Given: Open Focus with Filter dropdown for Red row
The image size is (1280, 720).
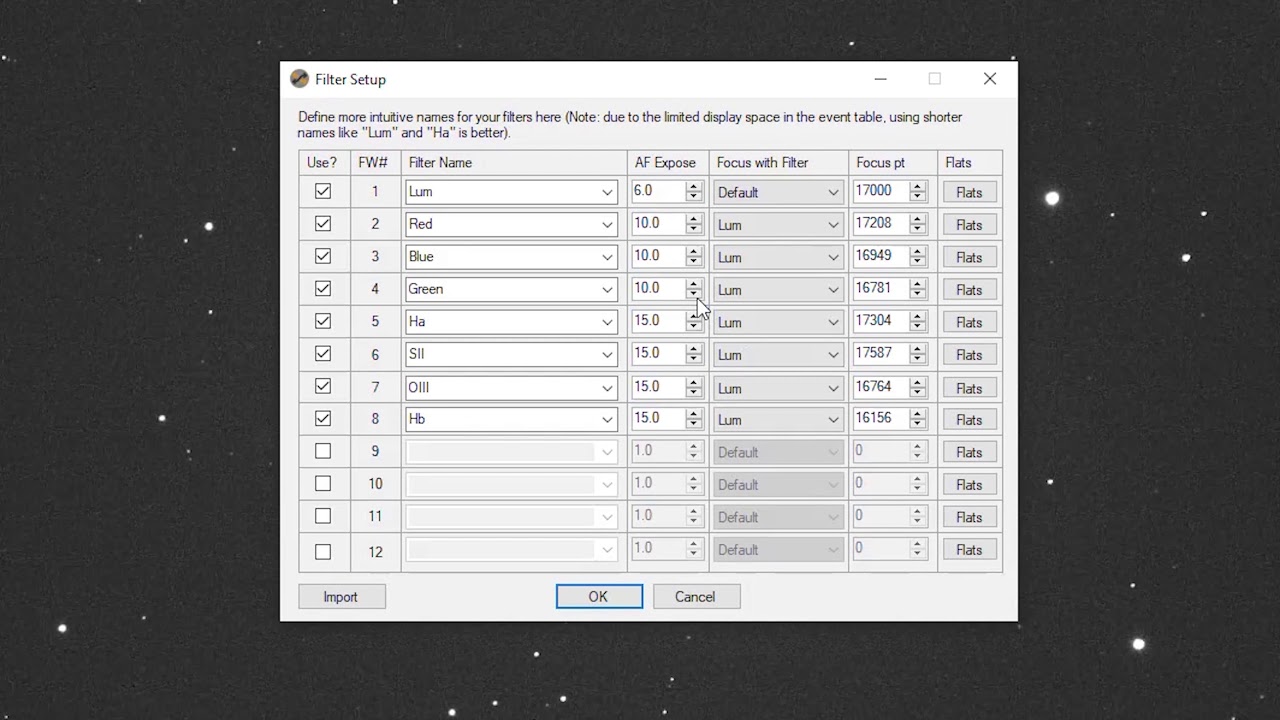Looking at the screenshot, I should click(x=778, y=225).
